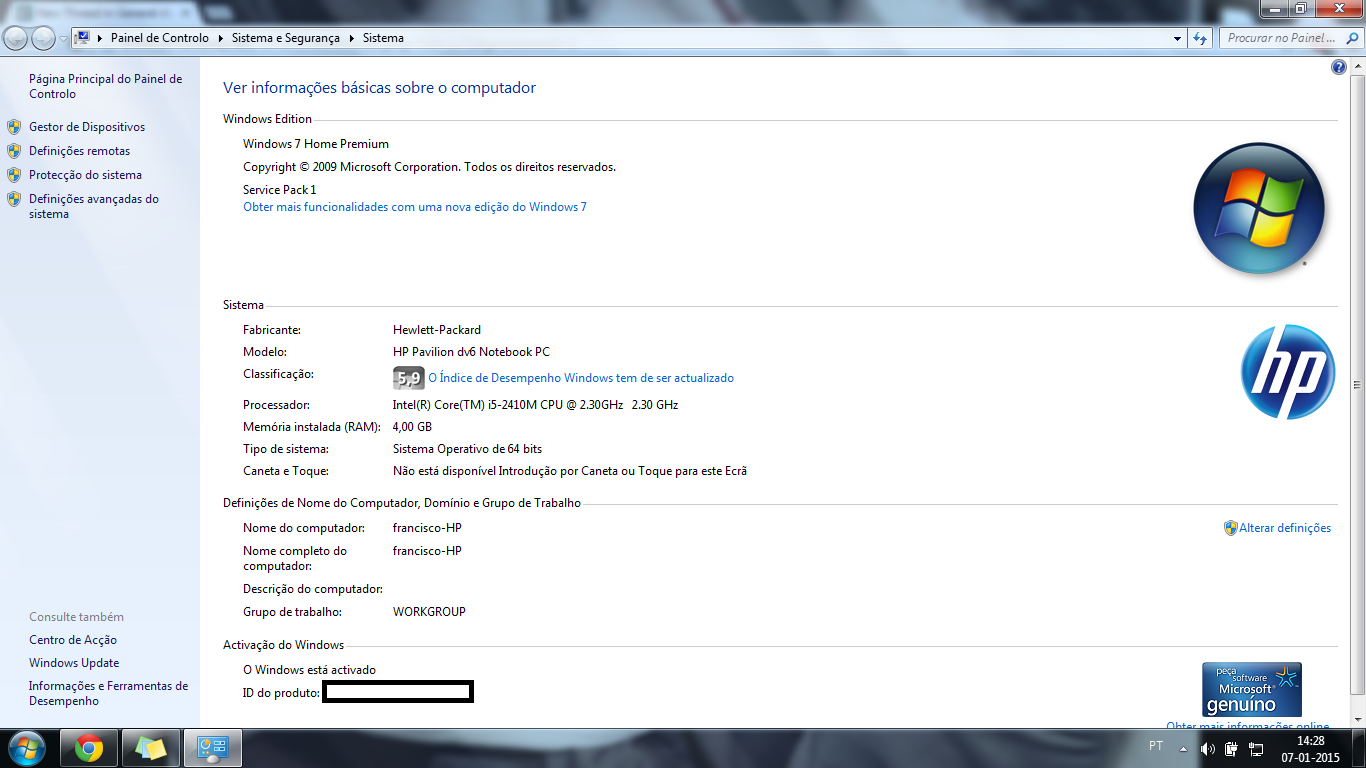Open Sticky Notes from the taskbar
Screen dimensions: 1366x768
pyautogui.click(x=151, y=748)
